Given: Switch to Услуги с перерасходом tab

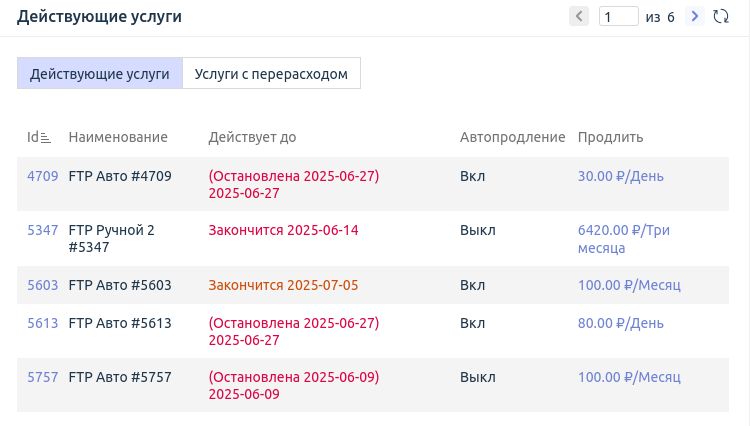Looking at the screenshot, I should 271,73.
